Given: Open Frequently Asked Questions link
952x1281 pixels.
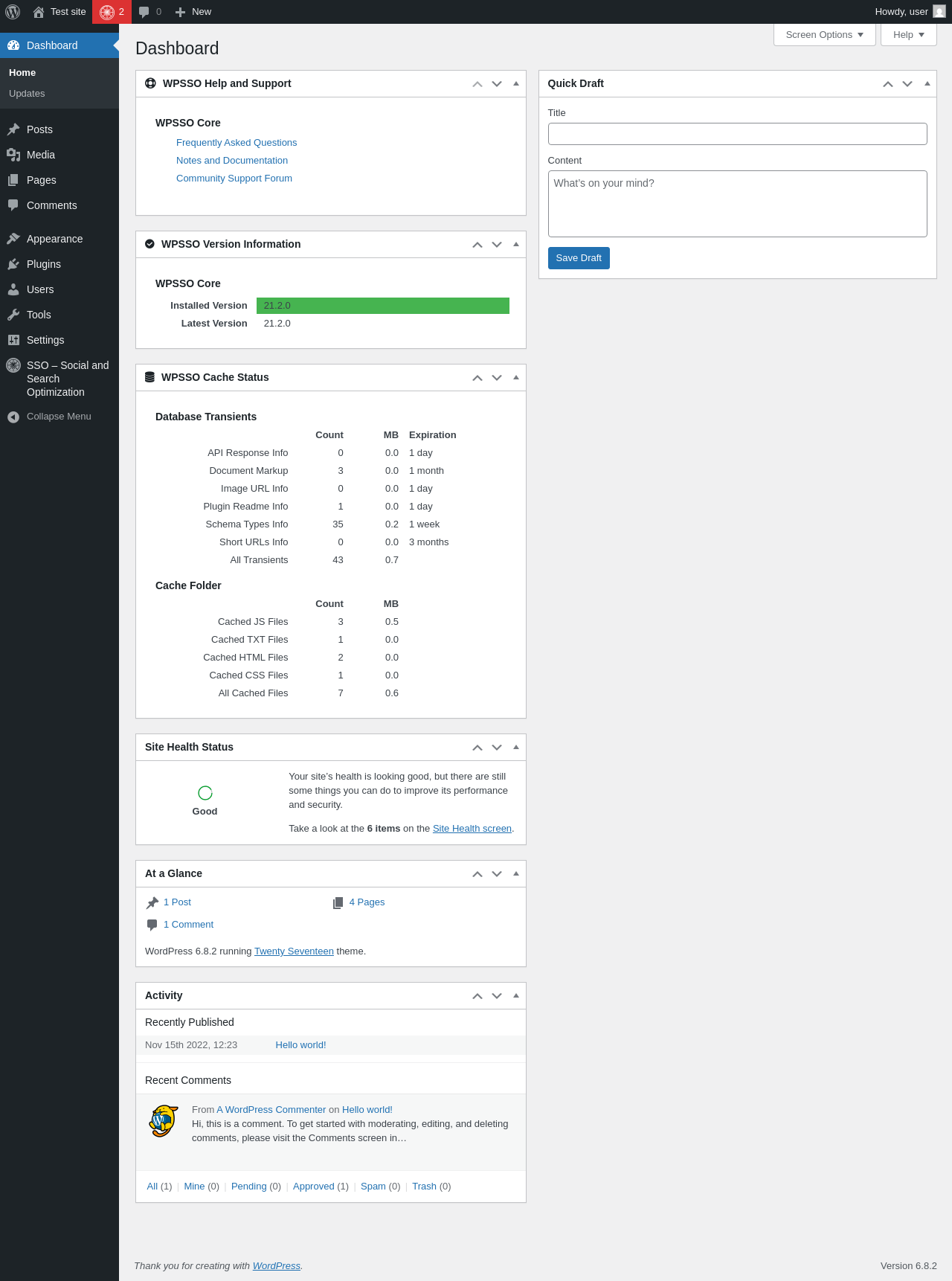Looking at the screenshot, I should (x=237, y=143).
